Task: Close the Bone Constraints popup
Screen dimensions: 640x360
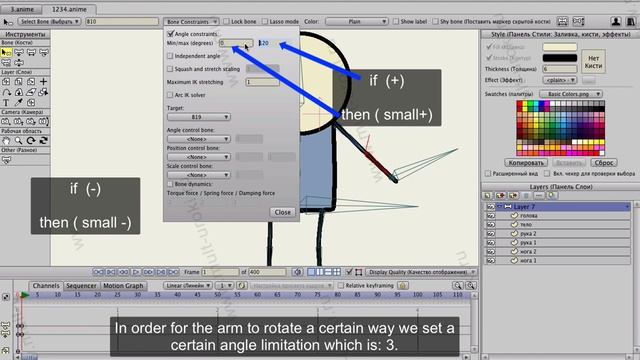Action: pos(282,212)
